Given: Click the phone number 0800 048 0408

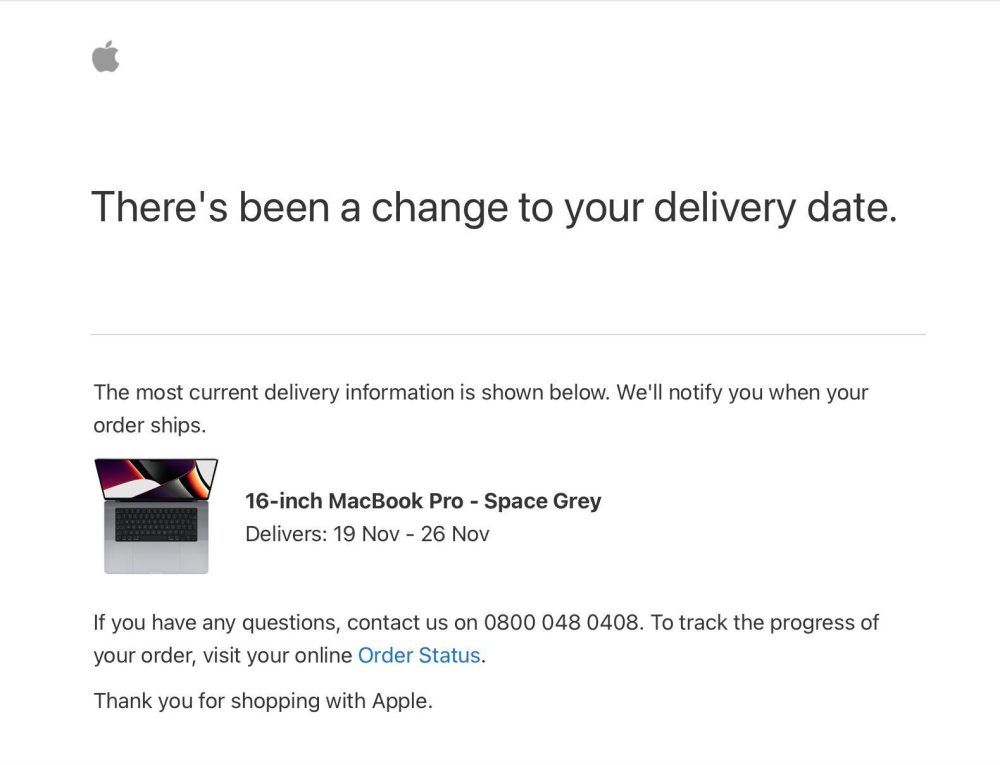Looking at the screenshot, I should point(561,622).
